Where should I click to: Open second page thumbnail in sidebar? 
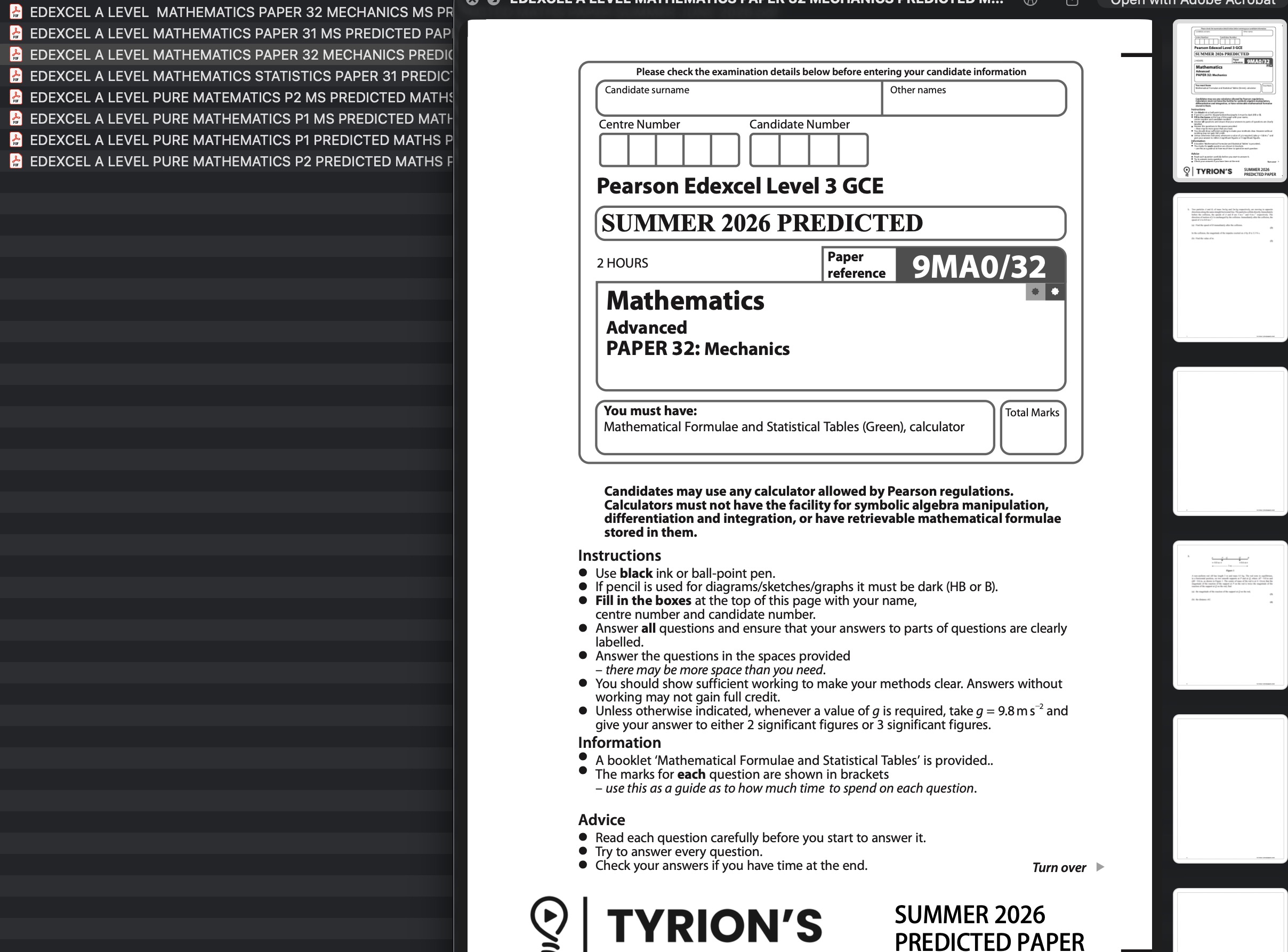coord(1230,268)
